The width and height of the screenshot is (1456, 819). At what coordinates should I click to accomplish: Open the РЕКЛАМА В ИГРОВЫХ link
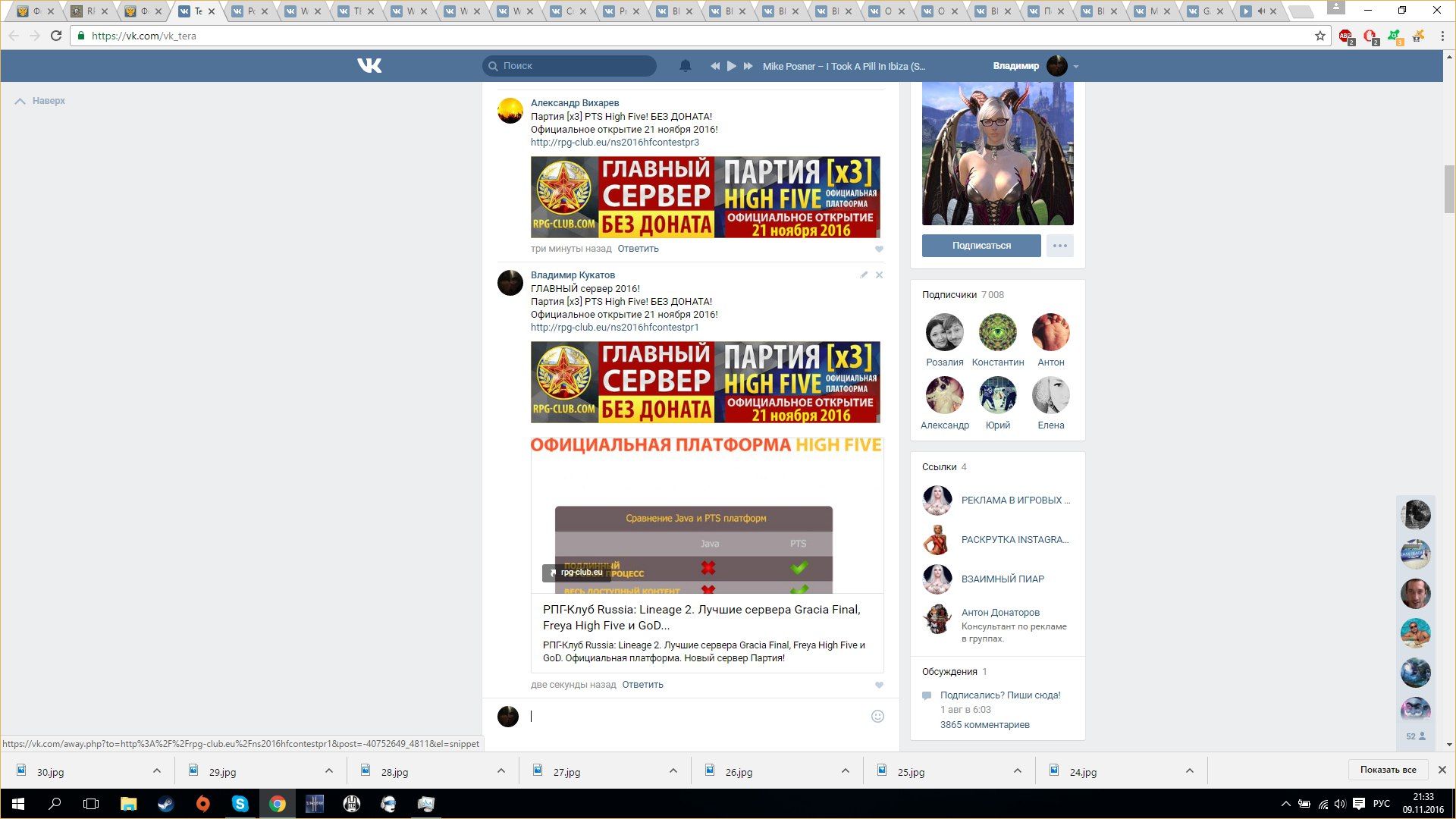point(1015,500)
